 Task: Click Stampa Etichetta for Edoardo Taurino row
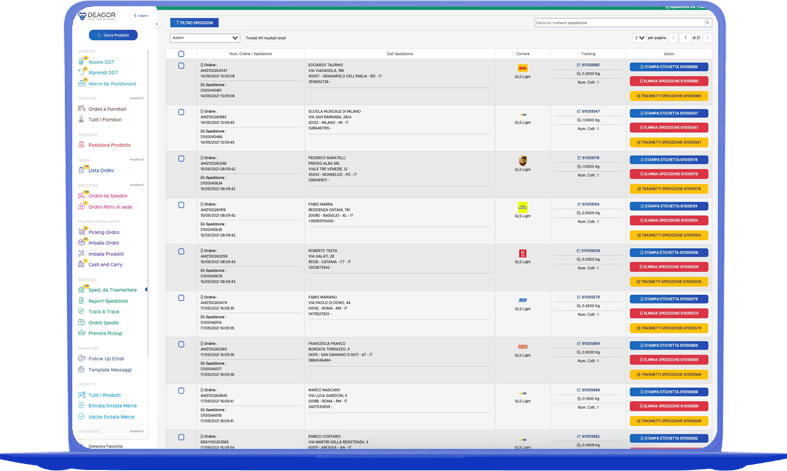(x=669, y=67)
